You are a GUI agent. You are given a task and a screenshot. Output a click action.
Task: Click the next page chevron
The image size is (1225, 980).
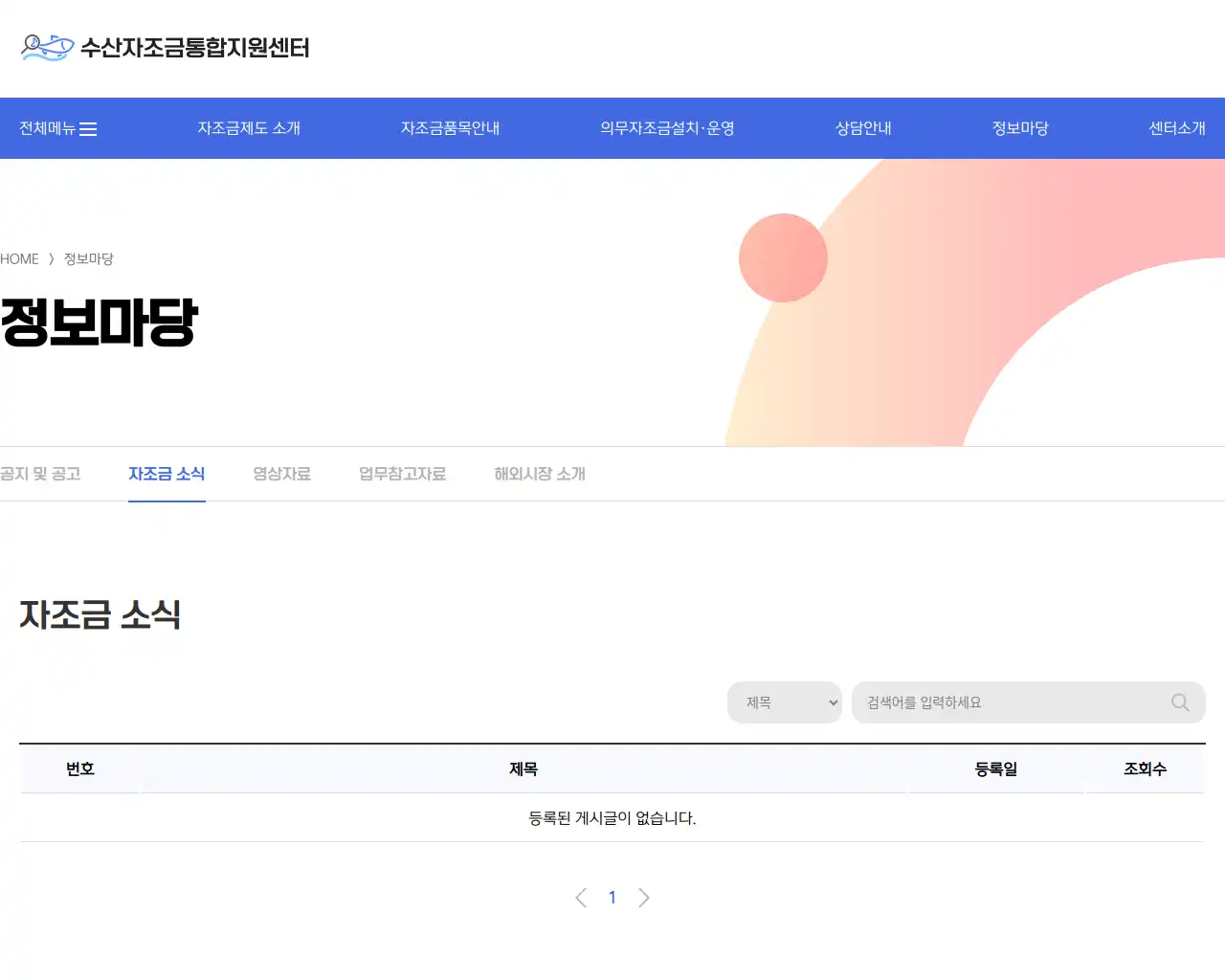(644, 897)
